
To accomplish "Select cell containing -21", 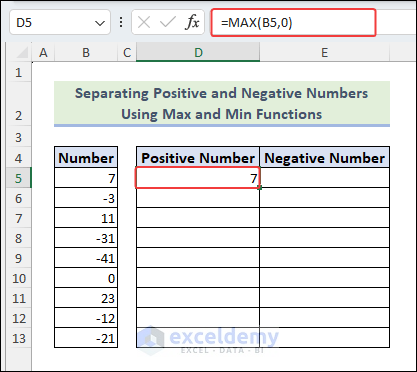I will (x=86, y=338).
